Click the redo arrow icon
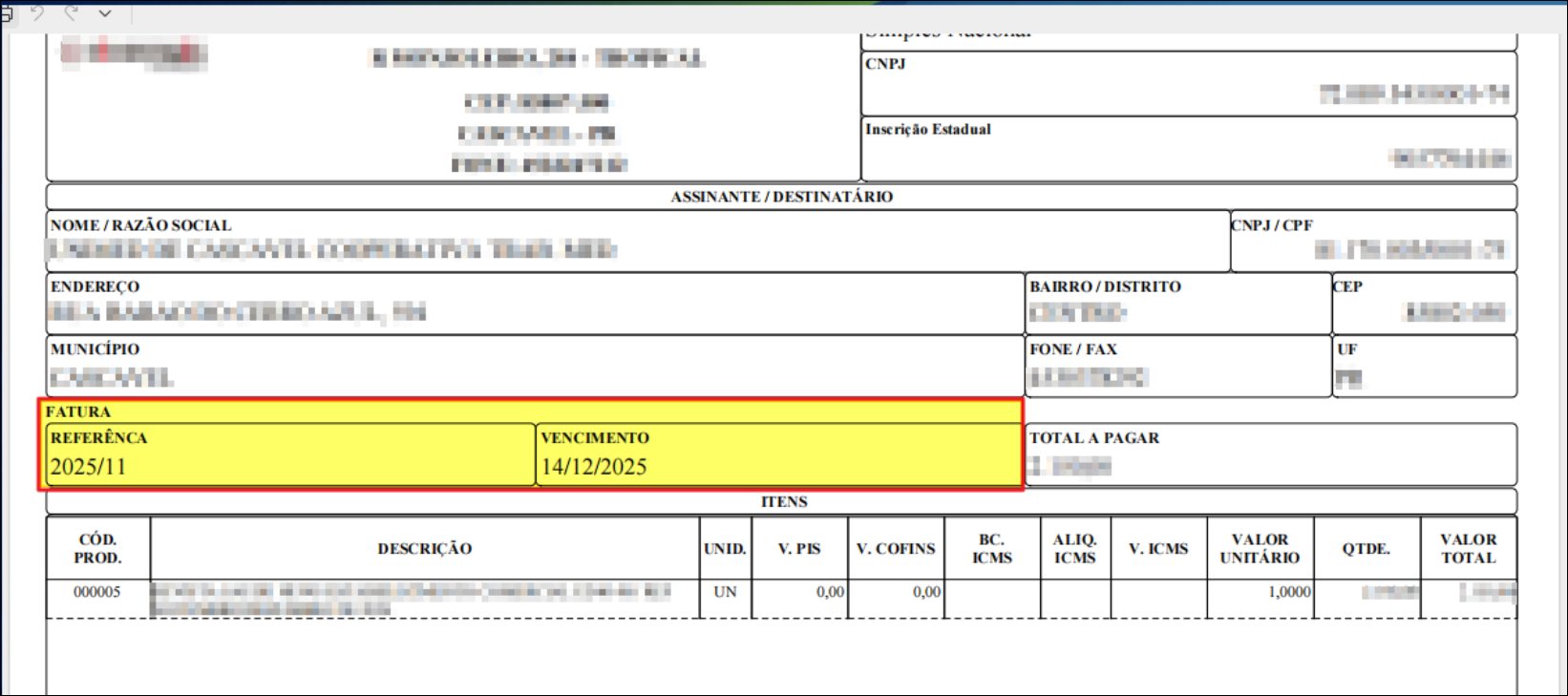Screen dimensions: 1568x696 tap(71, 12)
